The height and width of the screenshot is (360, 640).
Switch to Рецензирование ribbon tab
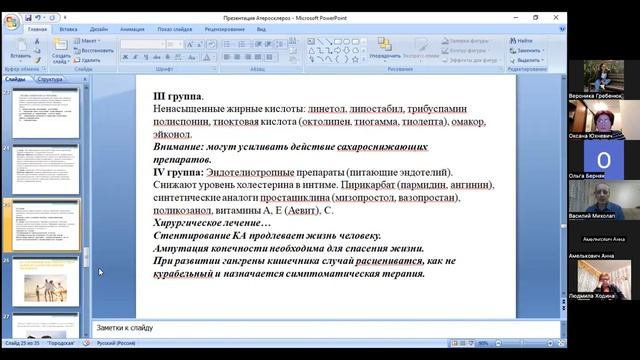pyautogui.click(x=224, y=29)
